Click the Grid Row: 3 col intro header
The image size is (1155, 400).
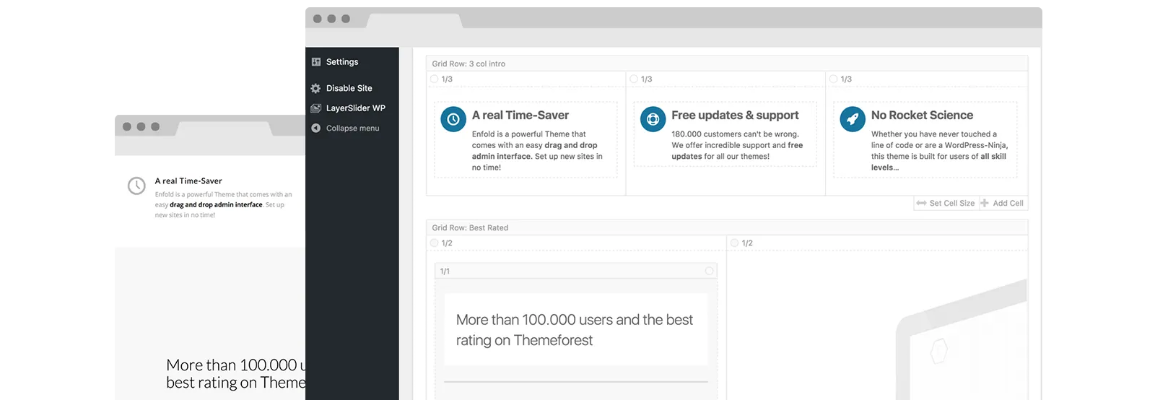(x=469, y=64)
